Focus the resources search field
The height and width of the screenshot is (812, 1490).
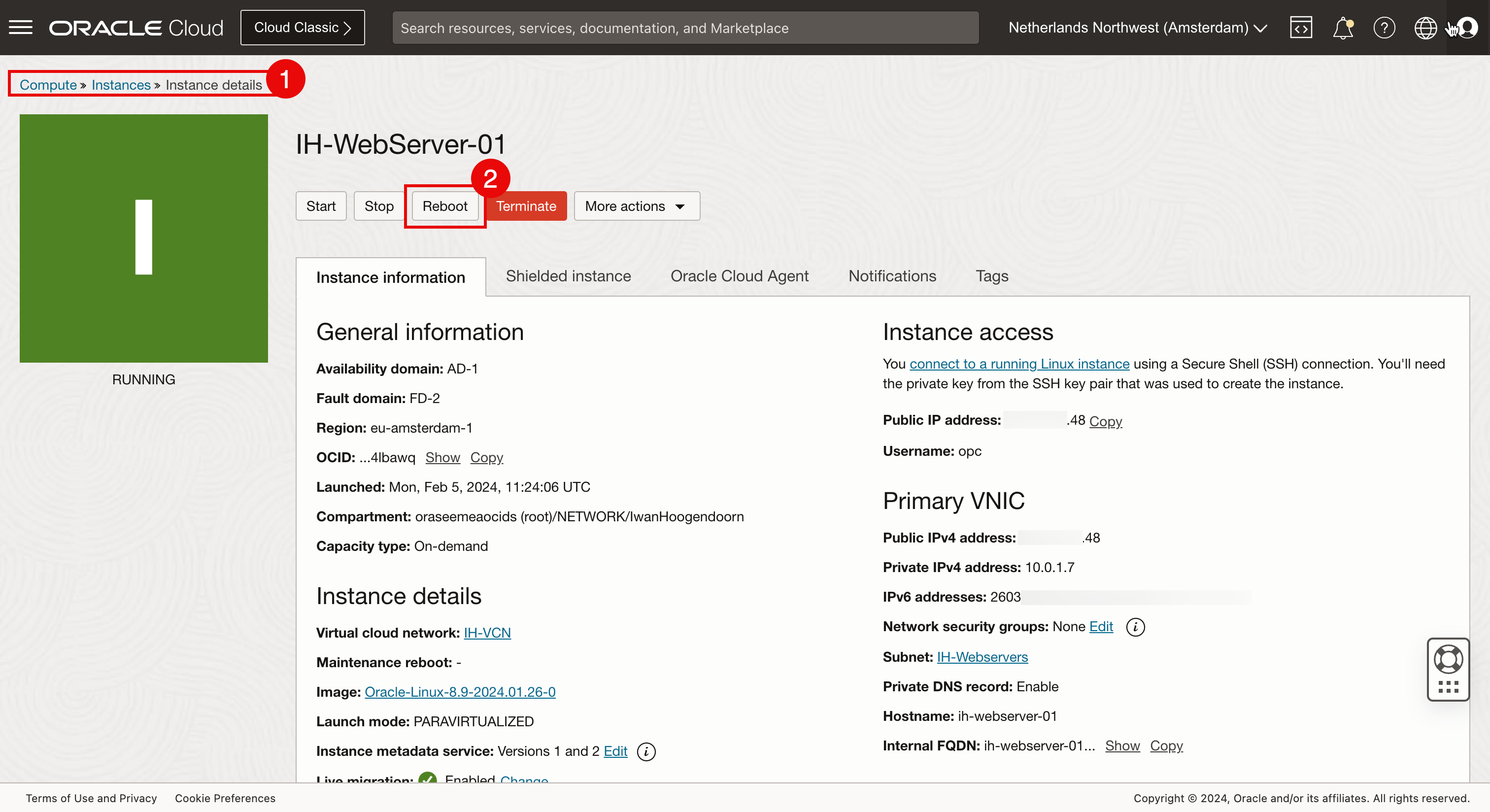pyautogui.click(x=685, y=28)
